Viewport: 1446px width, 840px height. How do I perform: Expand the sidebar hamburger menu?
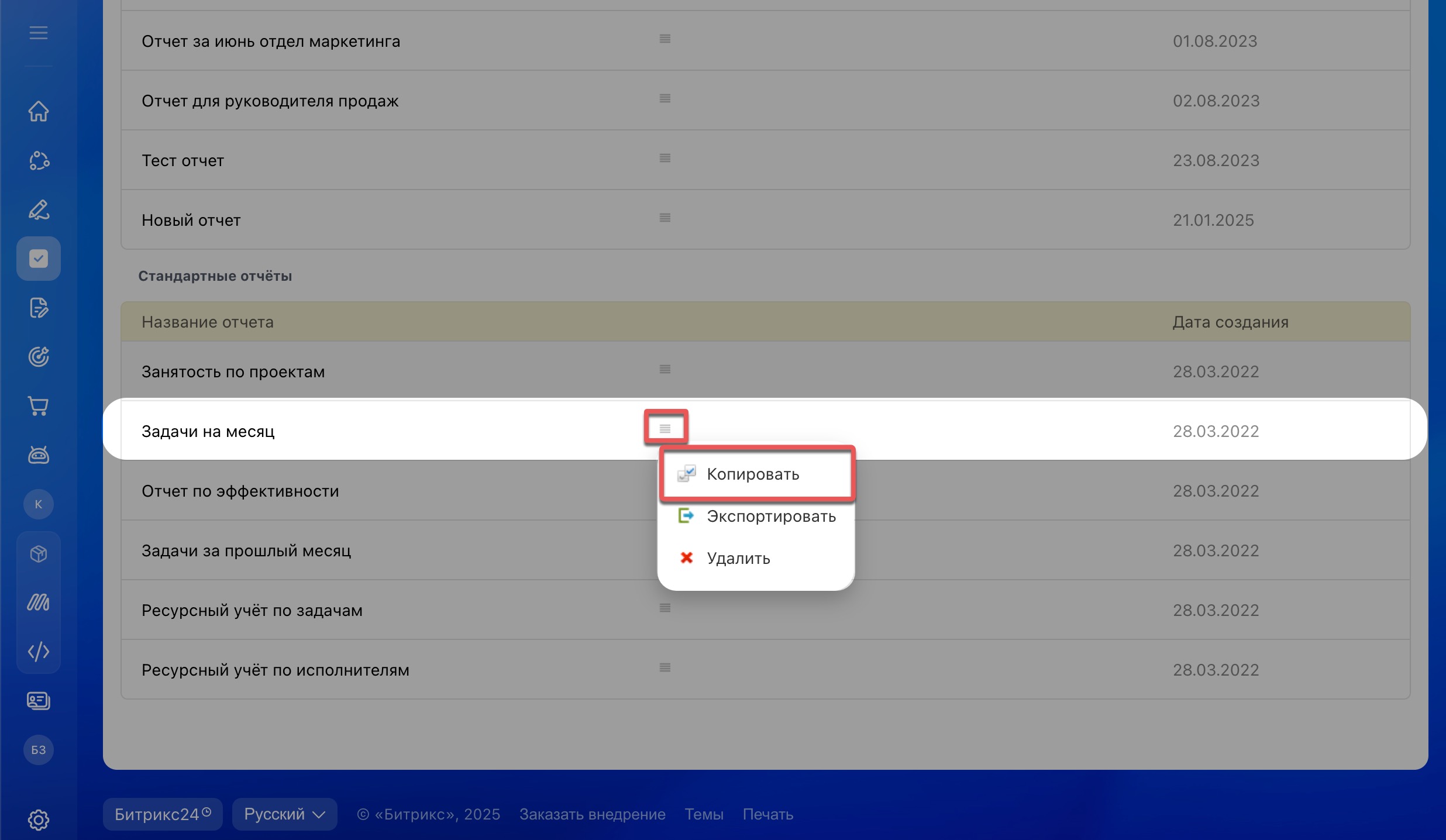point(39,33)
